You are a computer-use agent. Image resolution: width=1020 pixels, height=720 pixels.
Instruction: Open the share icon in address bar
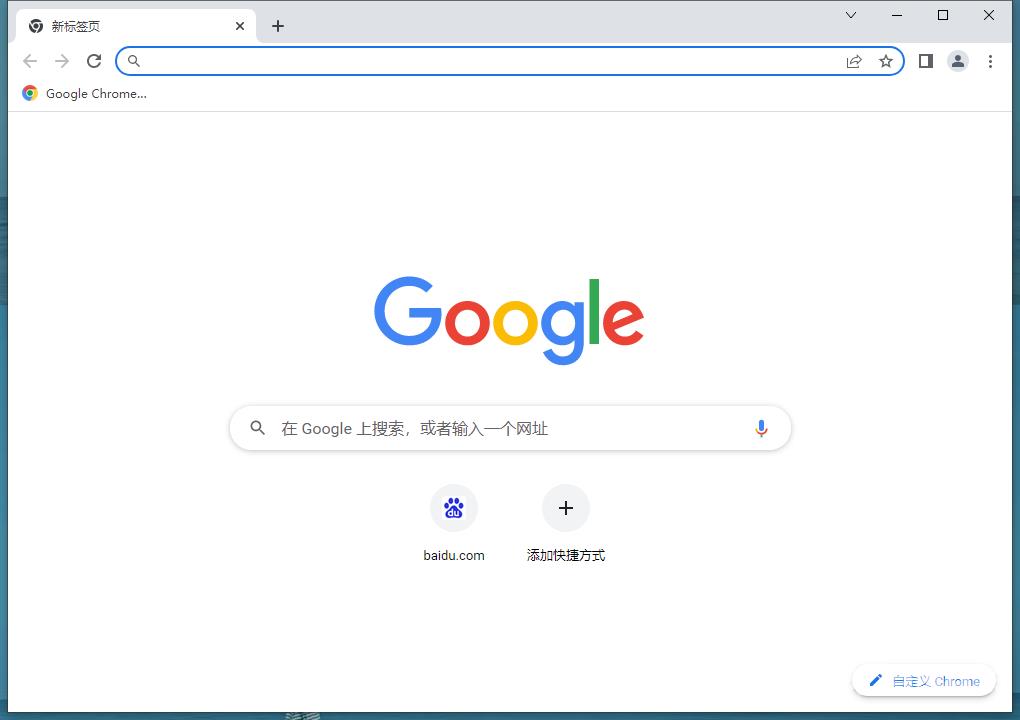[854, 61]
